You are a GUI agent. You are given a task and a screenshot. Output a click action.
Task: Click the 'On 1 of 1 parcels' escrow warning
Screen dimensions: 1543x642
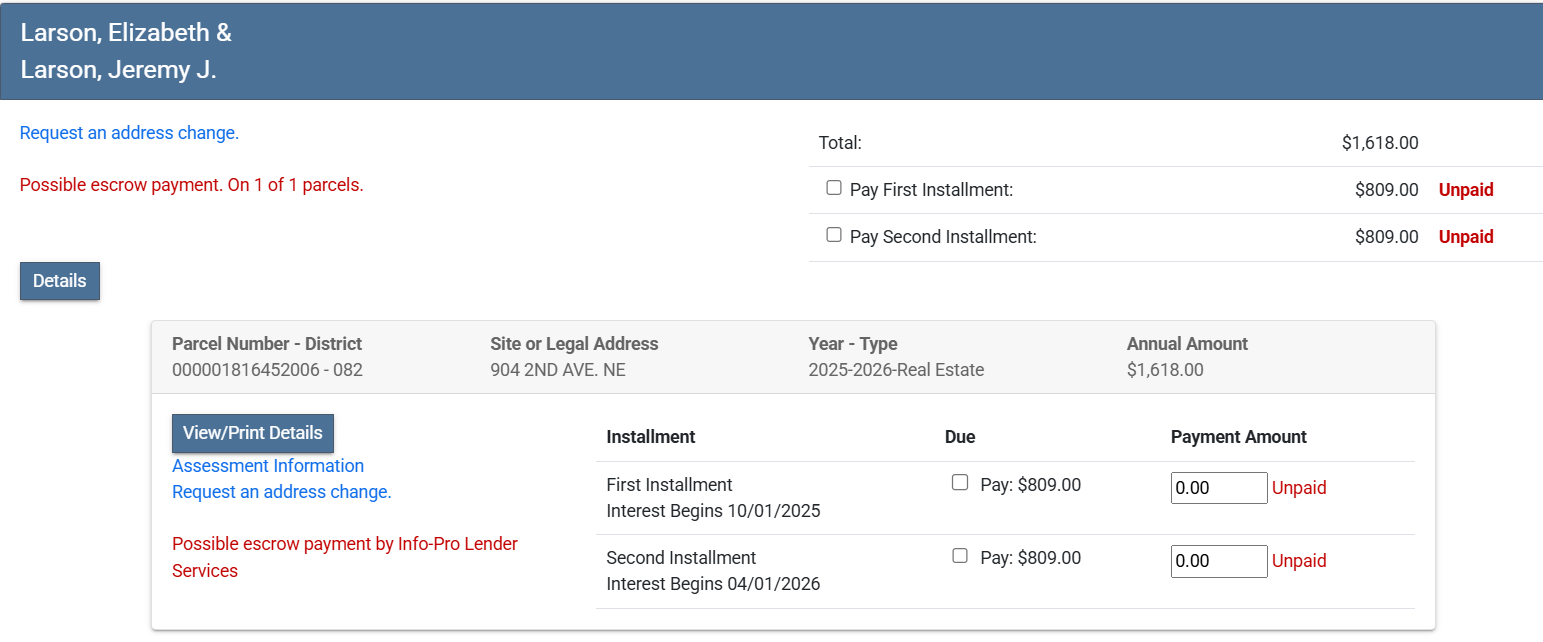pos(192,185)
